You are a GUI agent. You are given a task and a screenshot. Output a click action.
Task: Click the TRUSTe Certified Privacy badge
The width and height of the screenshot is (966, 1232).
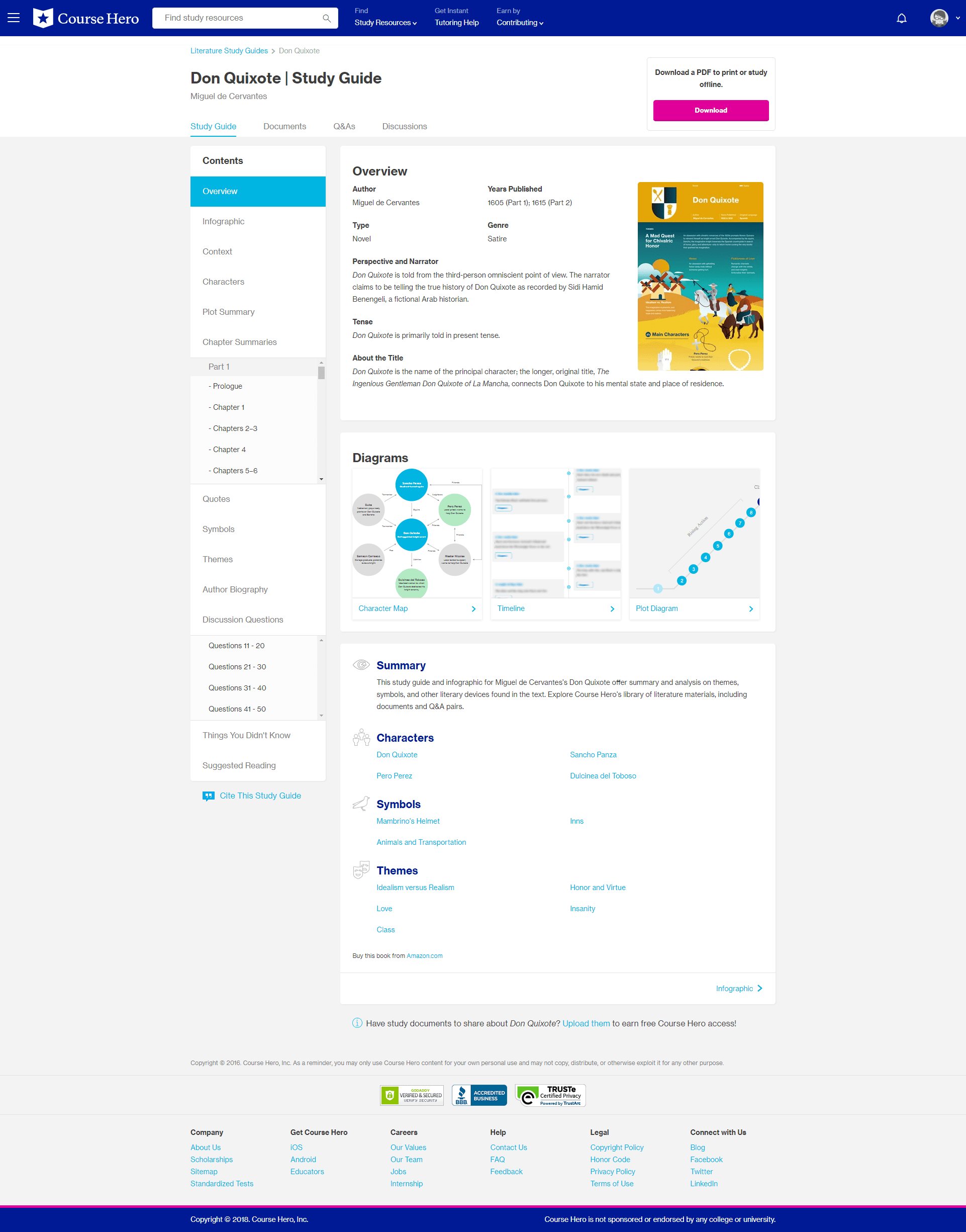click(550, 1095)
